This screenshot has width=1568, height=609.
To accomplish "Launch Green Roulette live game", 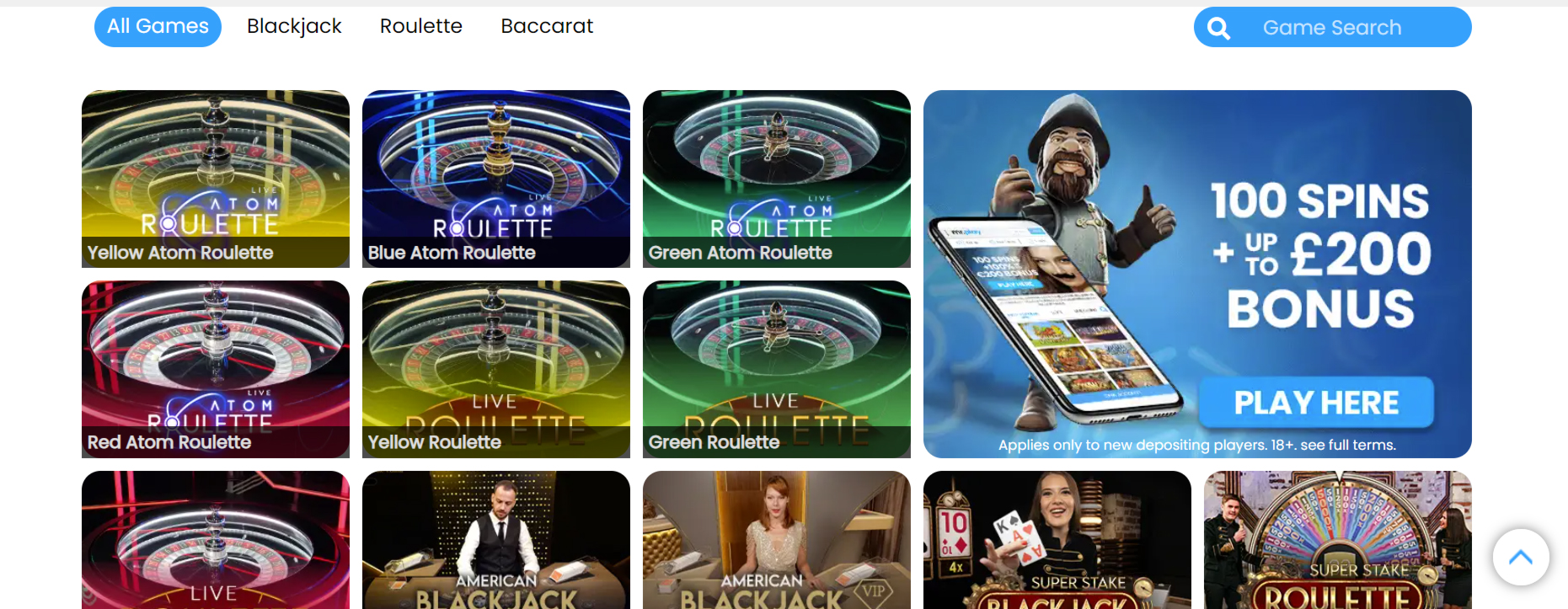I will (x=777, y=369).
